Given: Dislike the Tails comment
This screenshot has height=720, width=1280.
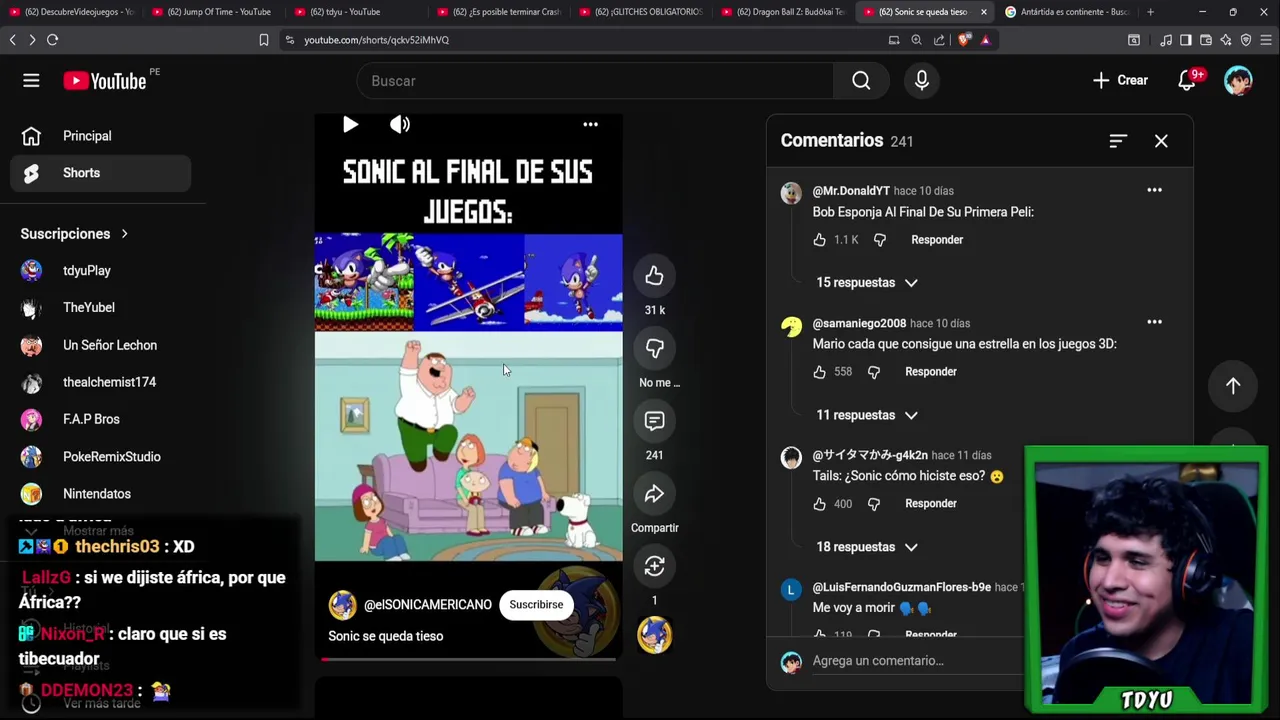Looking at the screenshot, I should [x=874, y=504].
